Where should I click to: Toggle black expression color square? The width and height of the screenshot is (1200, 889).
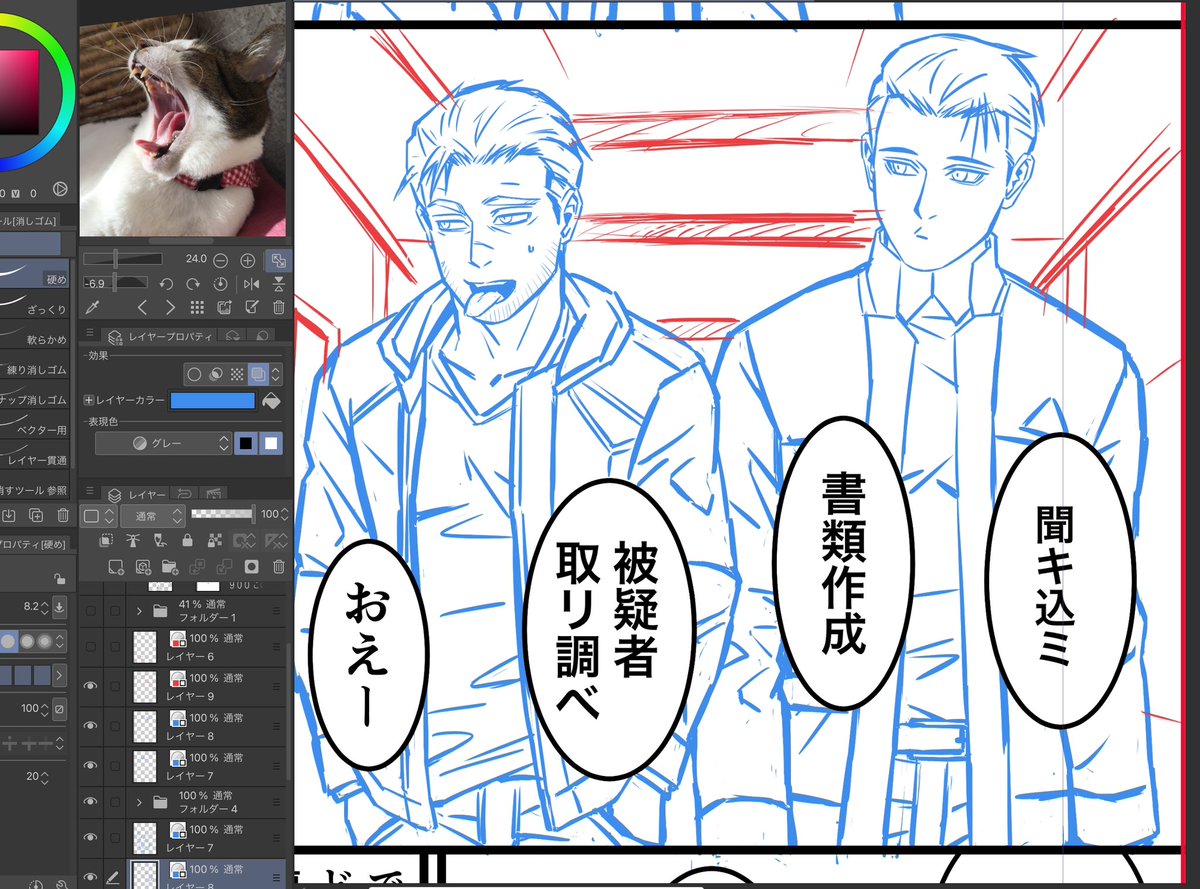coord(246,443)
